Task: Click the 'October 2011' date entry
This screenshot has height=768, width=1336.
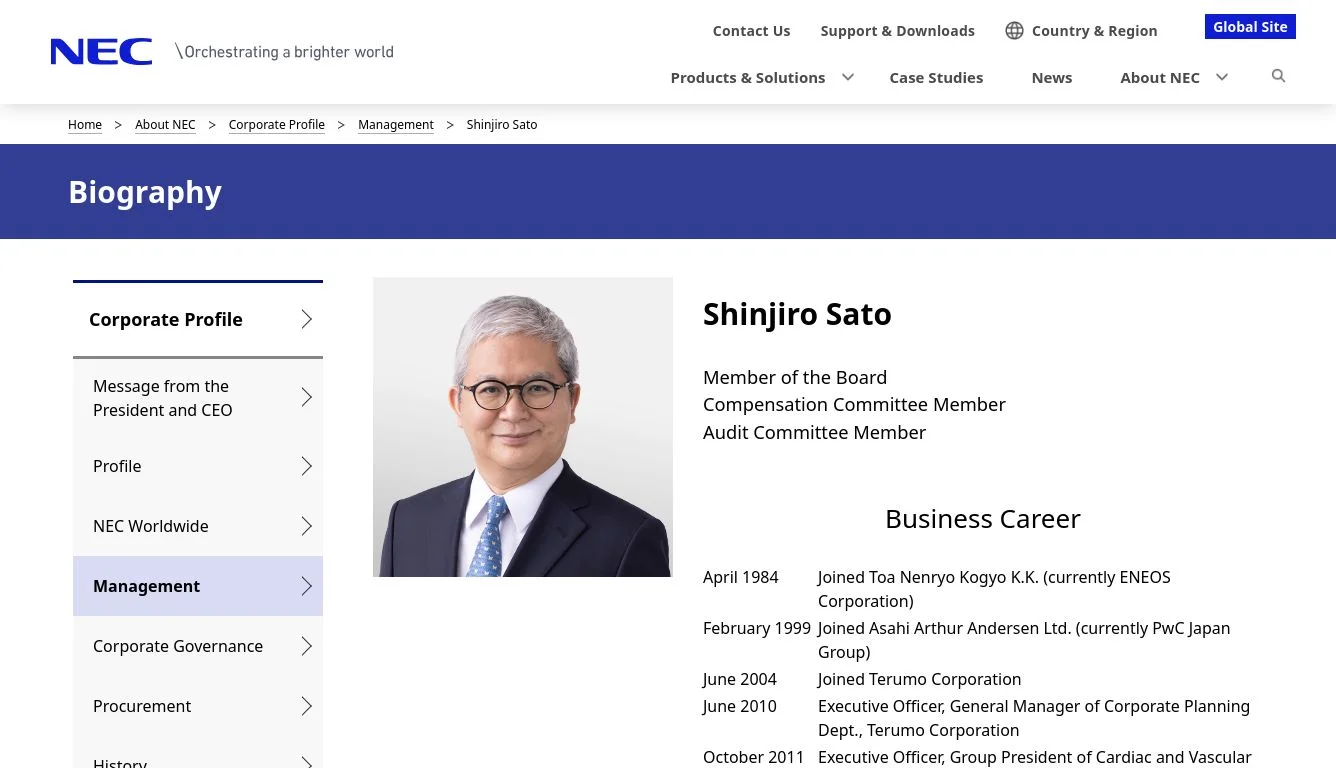Action: [x=754, y=757]
